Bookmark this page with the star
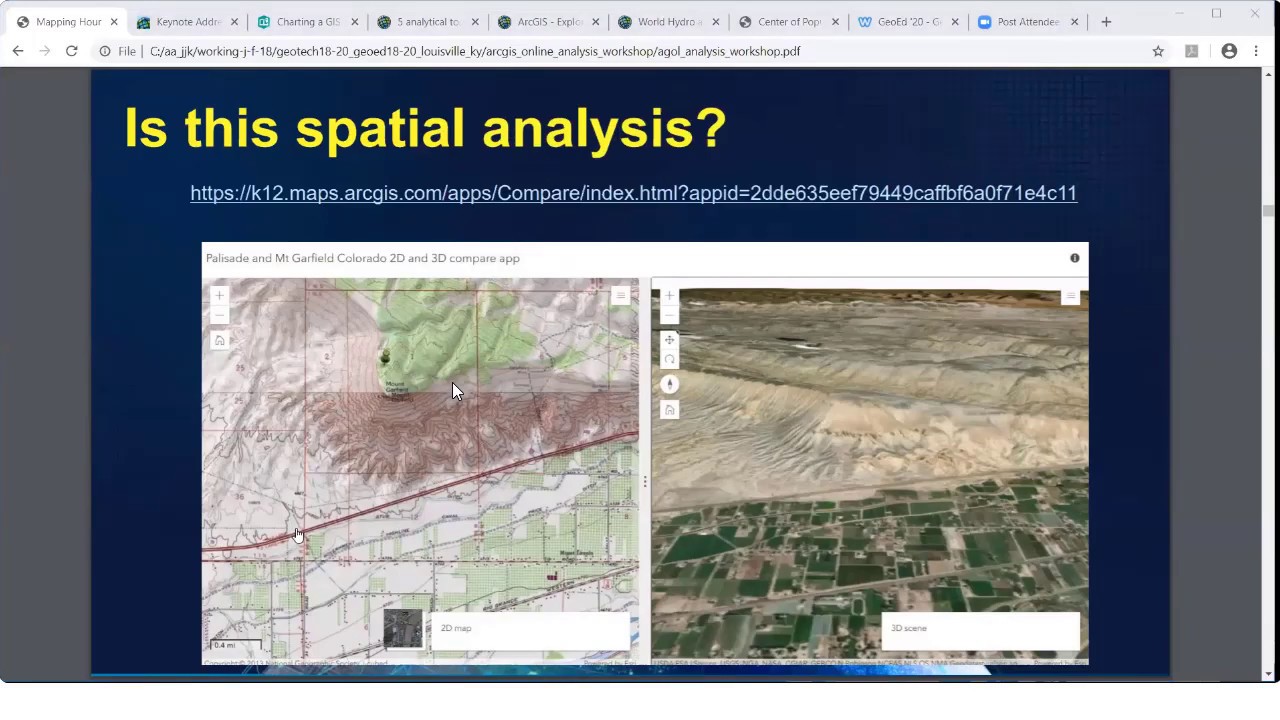The image size is (1280, 720). [1158, 51]
